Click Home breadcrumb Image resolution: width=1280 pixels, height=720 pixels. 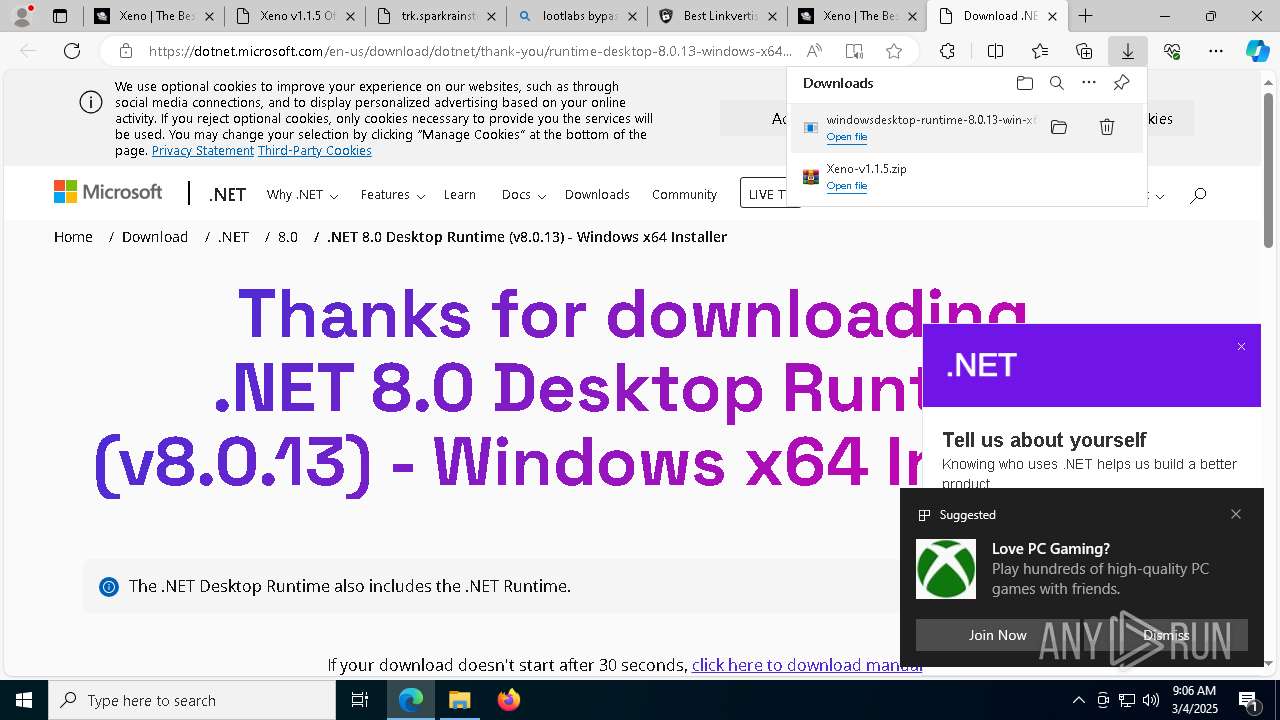pyautogui.click(x=73, y=237)
